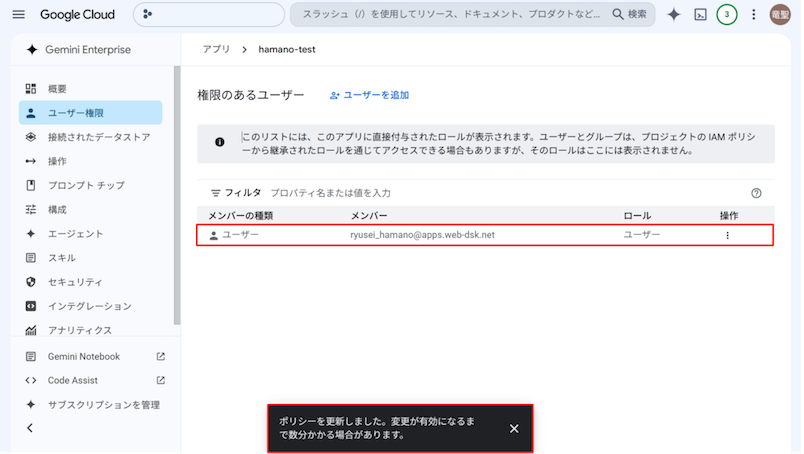804x454 pixels.
Task: Open 接続されたデータストア in sidebar
Action: pos(91,137)
